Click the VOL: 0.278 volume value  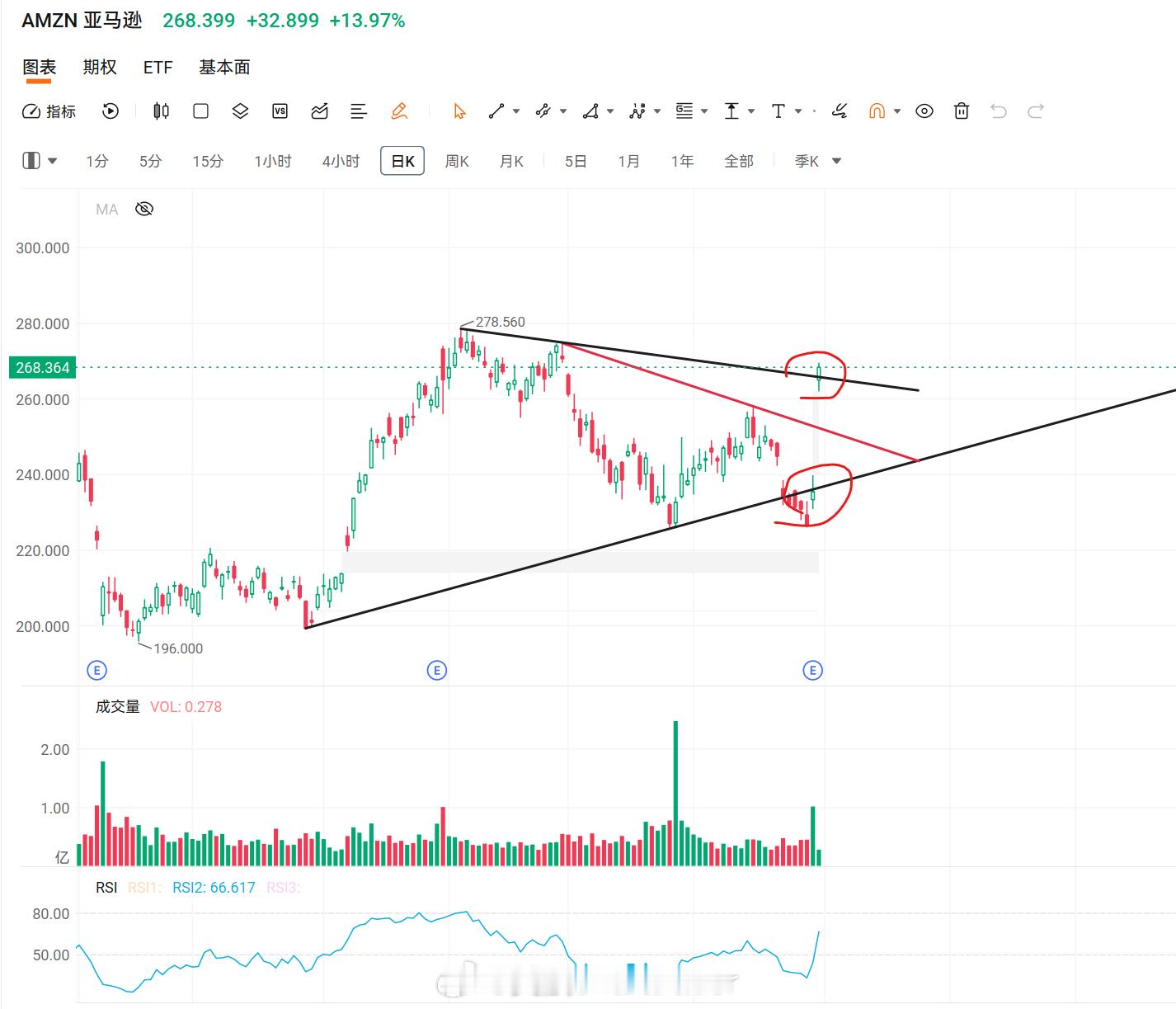coord(186,707)
